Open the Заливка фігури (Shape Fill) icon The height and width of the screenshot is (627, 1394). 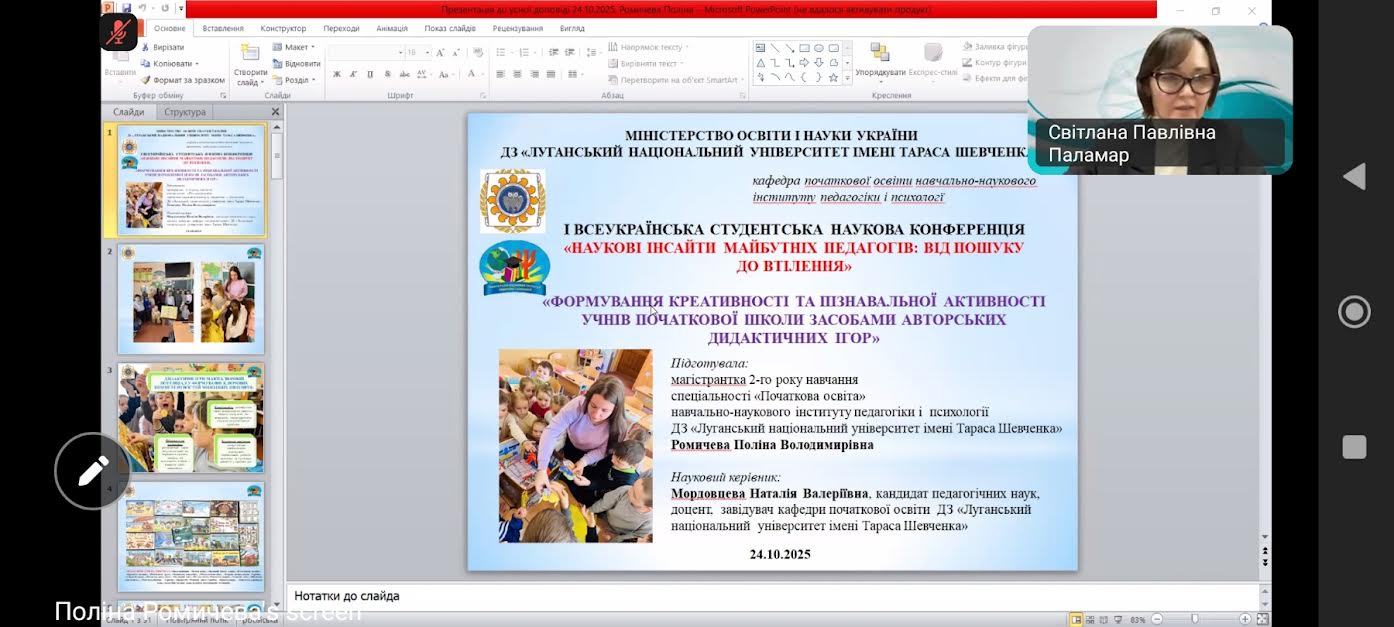coord(967,46)
